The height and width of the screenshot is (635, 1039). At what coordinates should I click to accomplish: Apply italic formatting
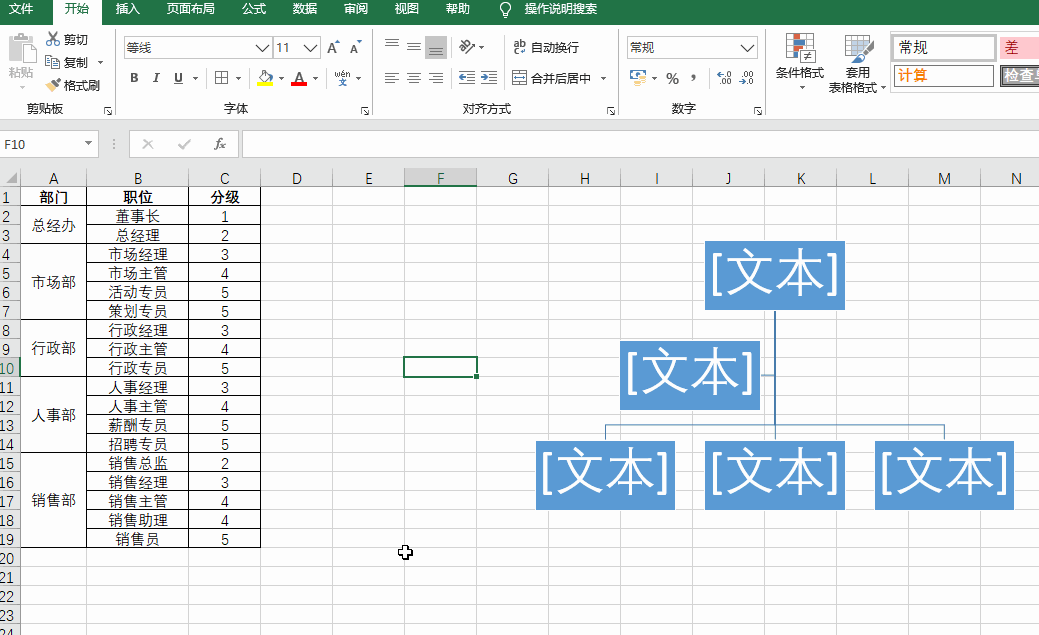156,77
